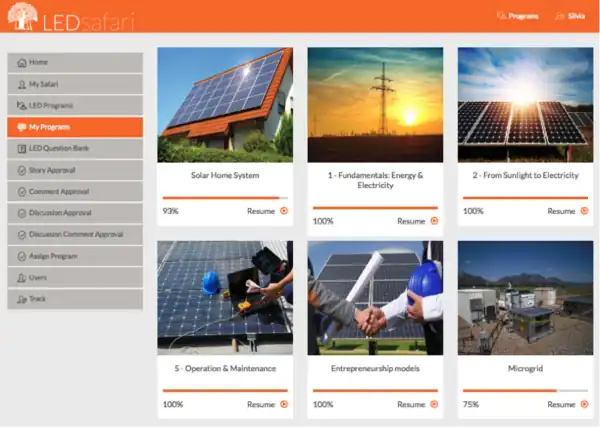The width and height of the screenshot is (600, 427).
Task: Click the Comment Approval checkmark icon
Action: (x=22, y=192)
